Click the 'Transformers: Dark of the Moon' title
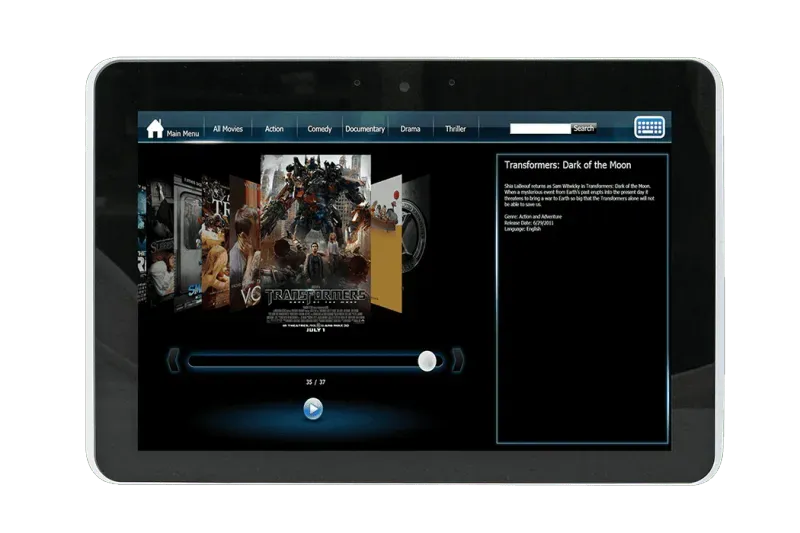800x533 pixels. tap(567, 165)
